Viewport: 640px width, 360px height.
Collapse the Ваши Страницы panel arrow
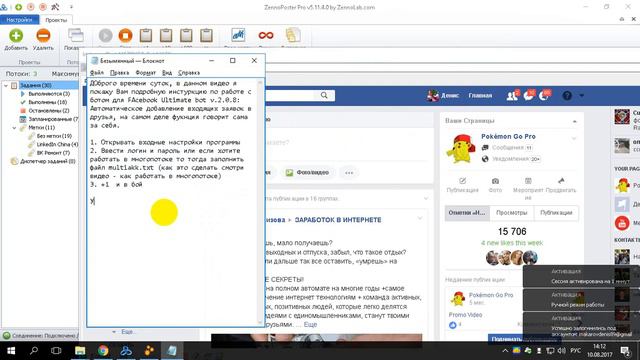coord(575,121)
